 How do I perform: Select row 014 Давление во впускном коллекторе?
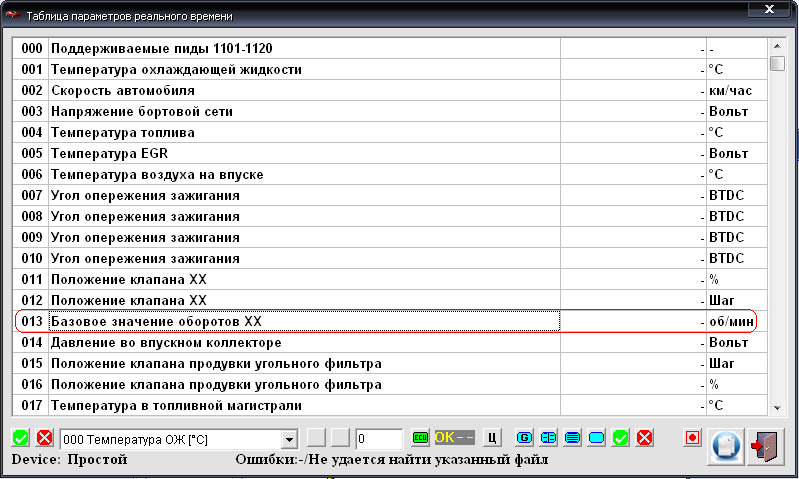pyautogui.click(x=390, y=342)
